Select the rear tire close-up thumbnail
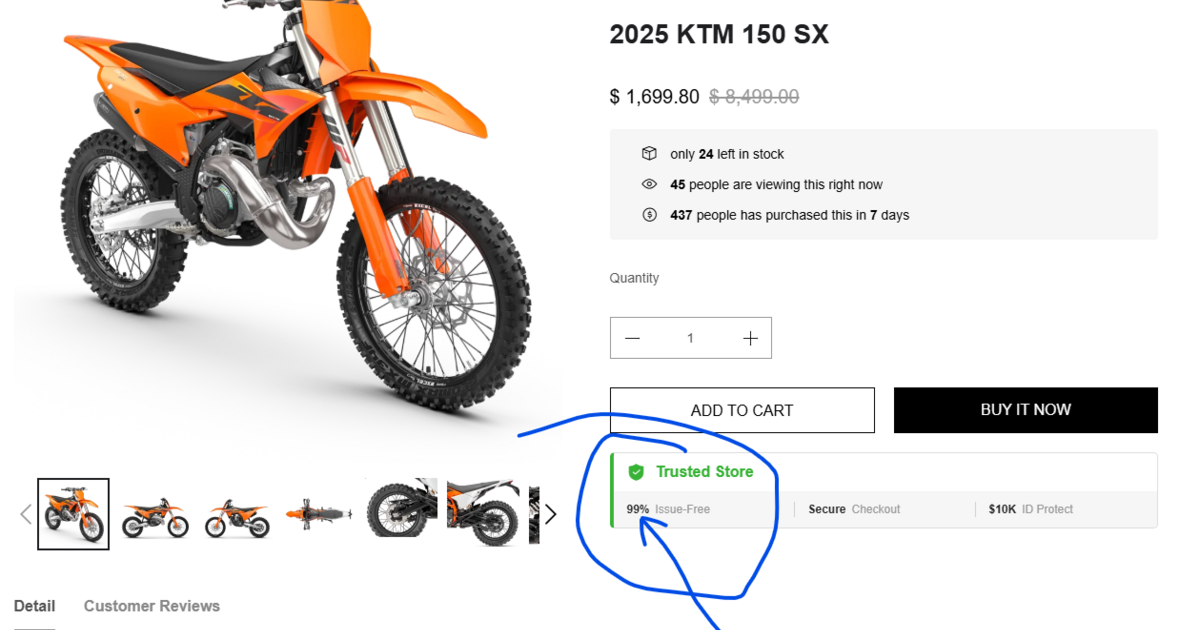1200x630 pixels. [x=400, y=512]
